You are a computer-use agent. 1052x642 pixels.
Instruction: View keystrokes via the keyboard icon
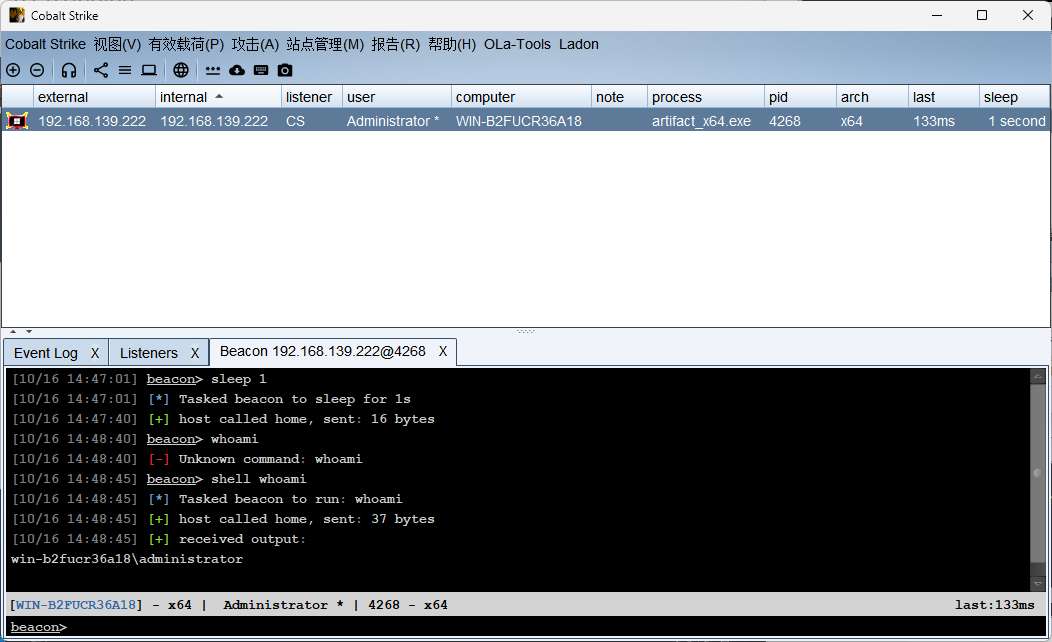(261, 70)
